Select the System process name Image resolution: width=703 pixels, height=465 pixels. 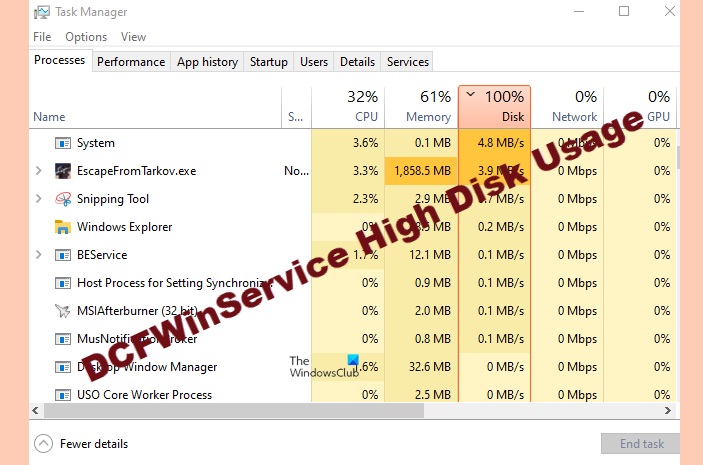click(96, 143)
